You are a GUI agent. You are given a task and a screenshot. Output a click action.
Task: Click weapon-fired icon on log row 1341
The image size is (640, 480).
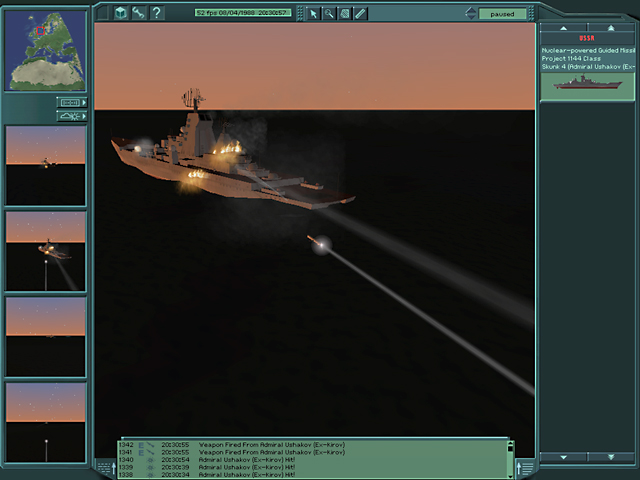click(x=150, y=452)
